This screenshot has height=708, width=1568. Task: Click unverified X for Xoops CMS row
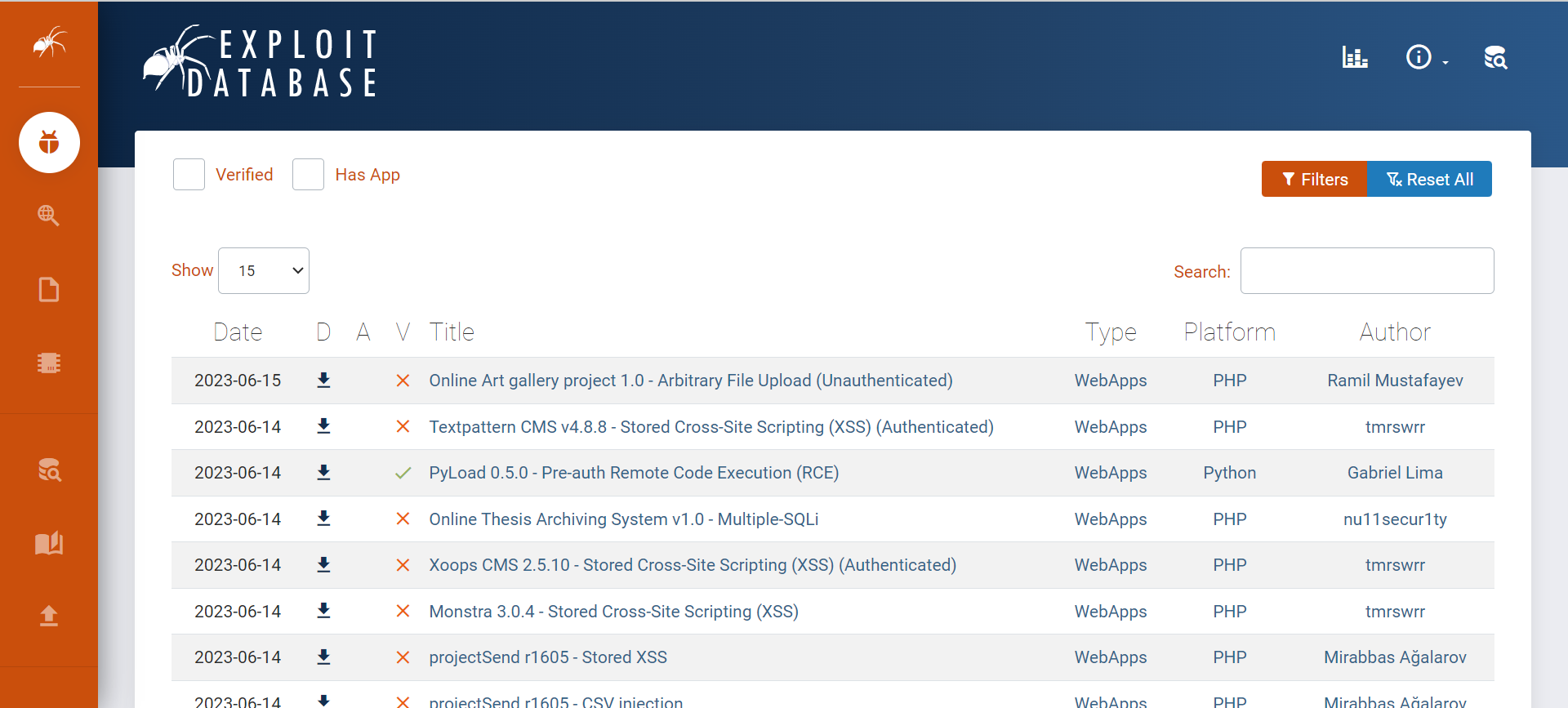click(x=403, y=565)
